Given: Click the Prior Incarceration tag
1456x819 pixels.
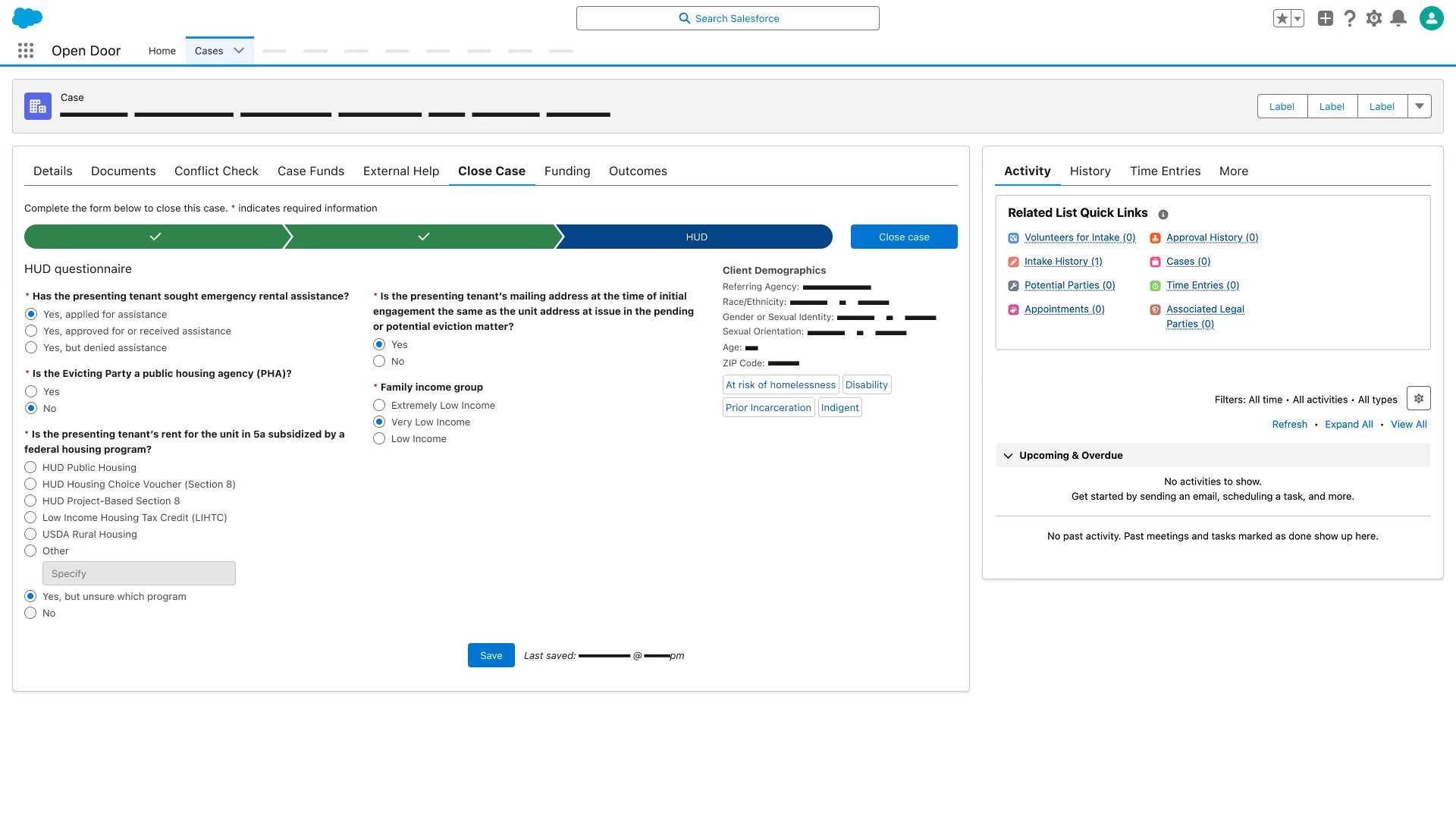Looking at the screenshot, I should 768,407.
